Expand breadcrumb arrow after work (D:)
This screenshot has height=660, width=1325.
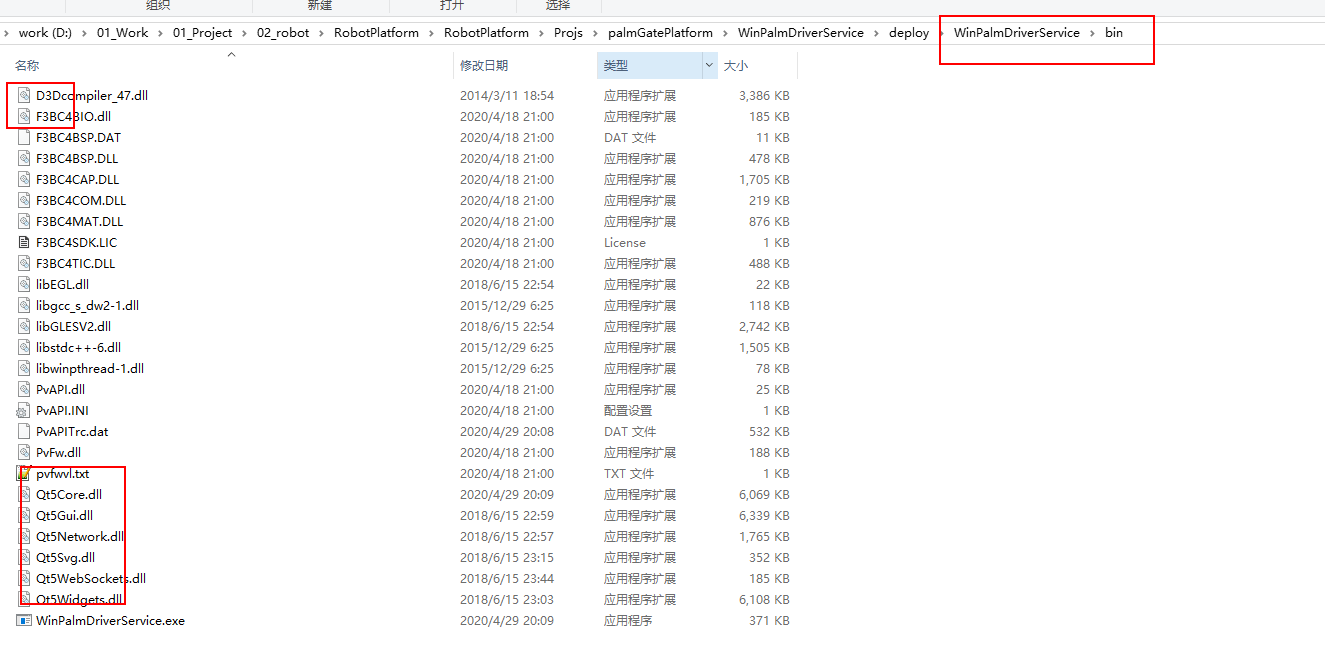(86, 33)
